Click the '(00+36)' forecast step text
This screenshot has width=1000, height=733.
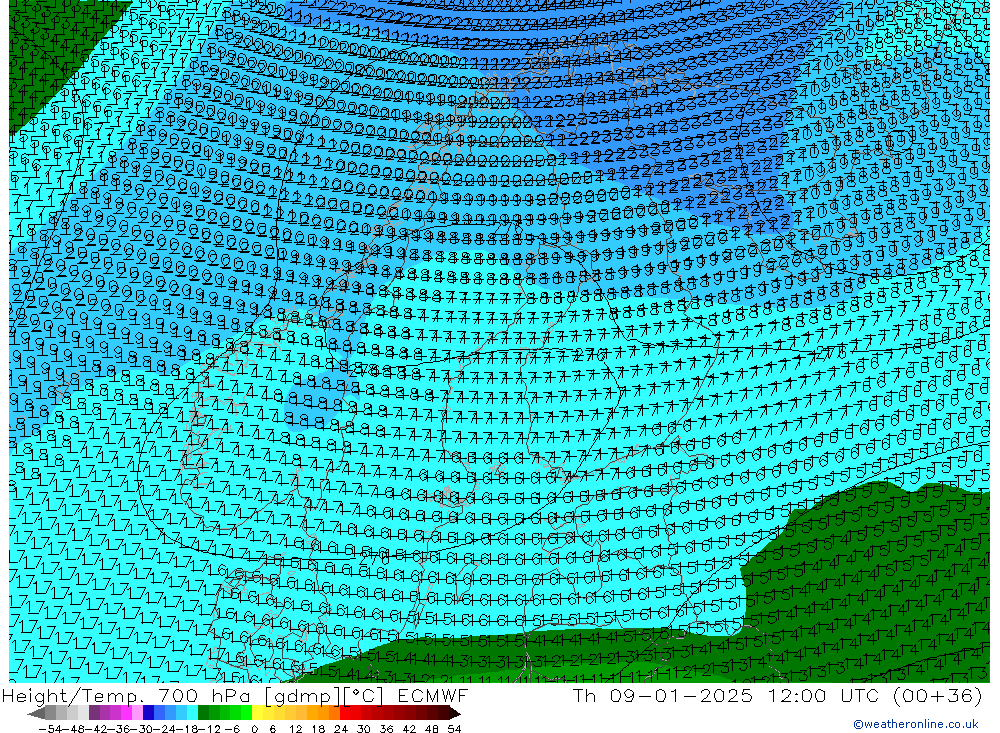click(937, 695)
